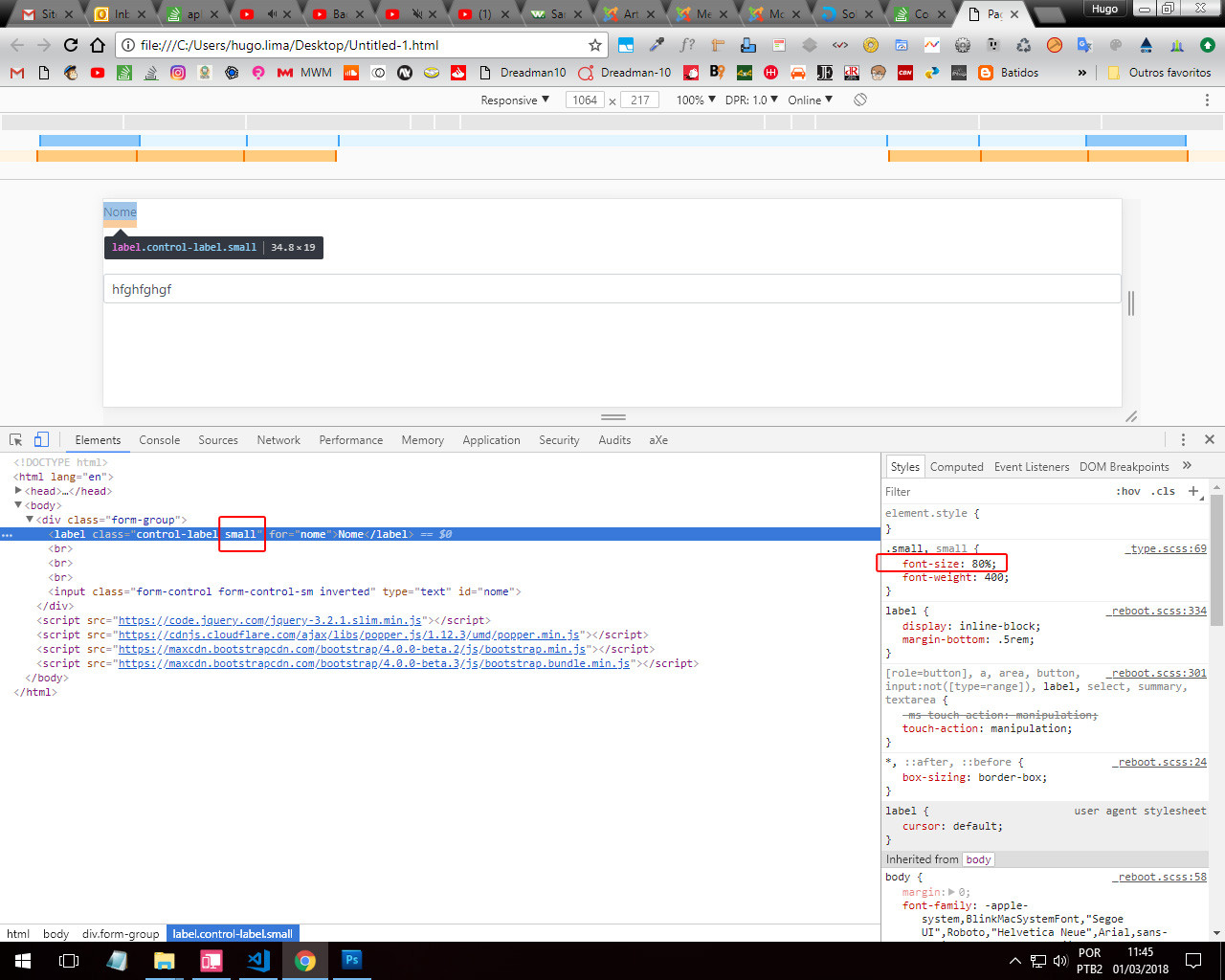The height and width of the screenshot is (980, 1225).
Task: Activate the WhatFont f? extension
Action: pyautogui.click(x=687, y=45)
